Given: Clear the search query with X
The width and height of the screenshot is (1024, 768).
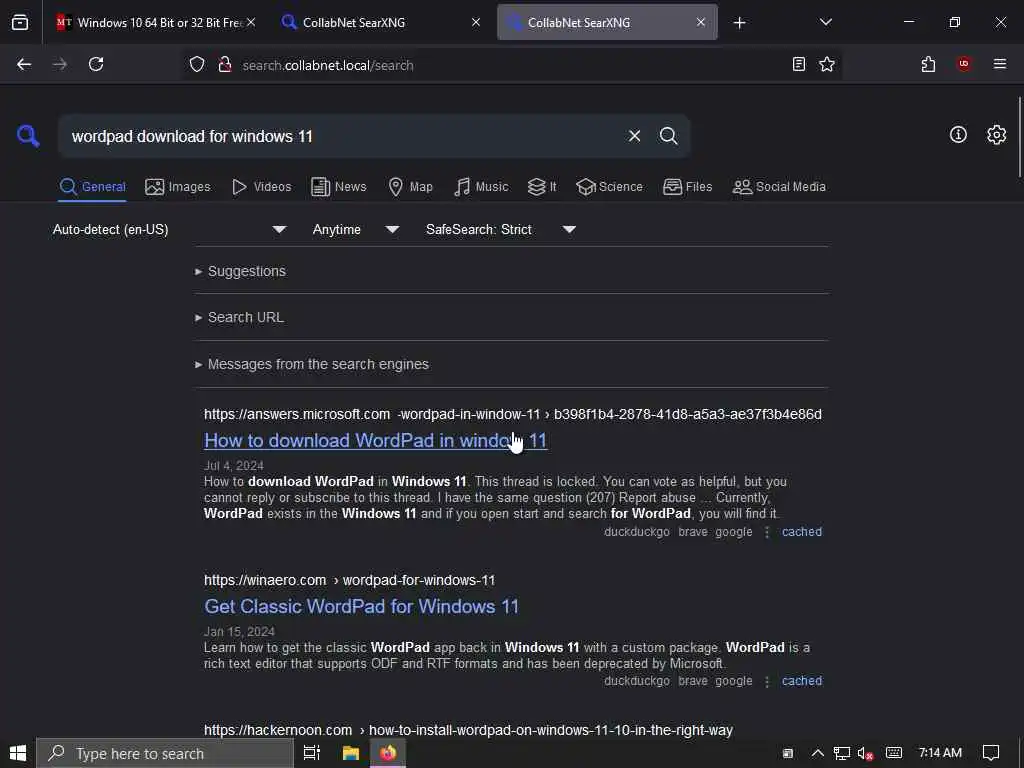Looking at the screenshot, I should pyautogui.click(x=634, y=136).
